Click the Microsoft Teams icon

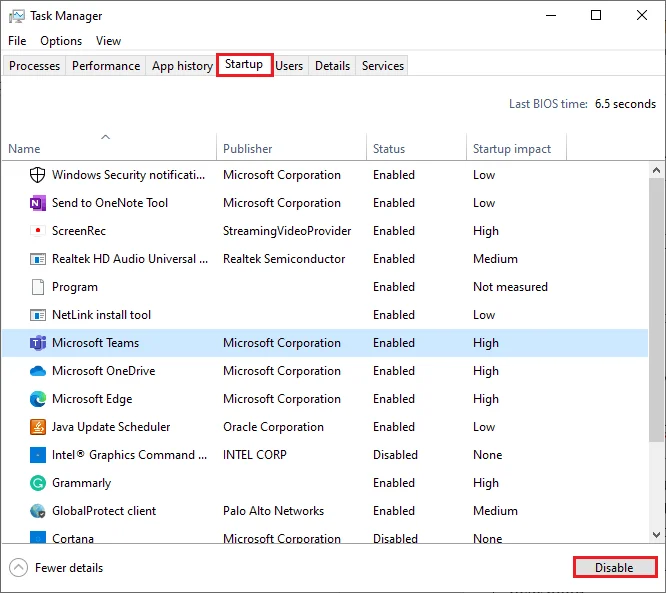(x=37, y=343)
